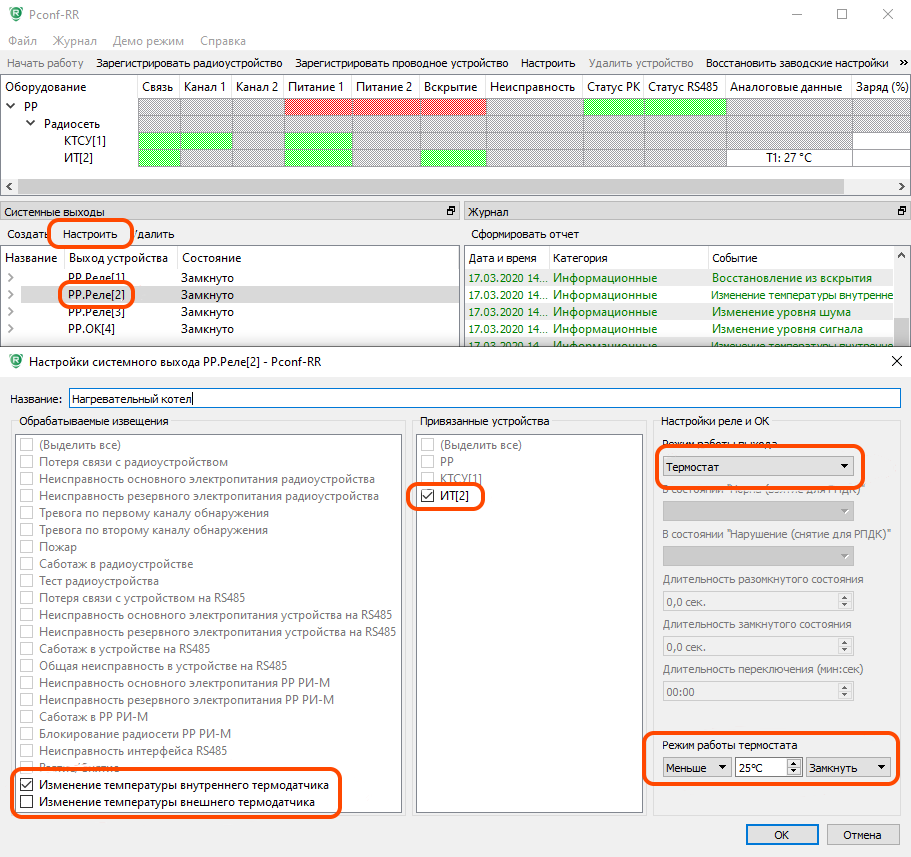Open the Термостат output mode dropdown
The image size is (911, 857).
759,466
